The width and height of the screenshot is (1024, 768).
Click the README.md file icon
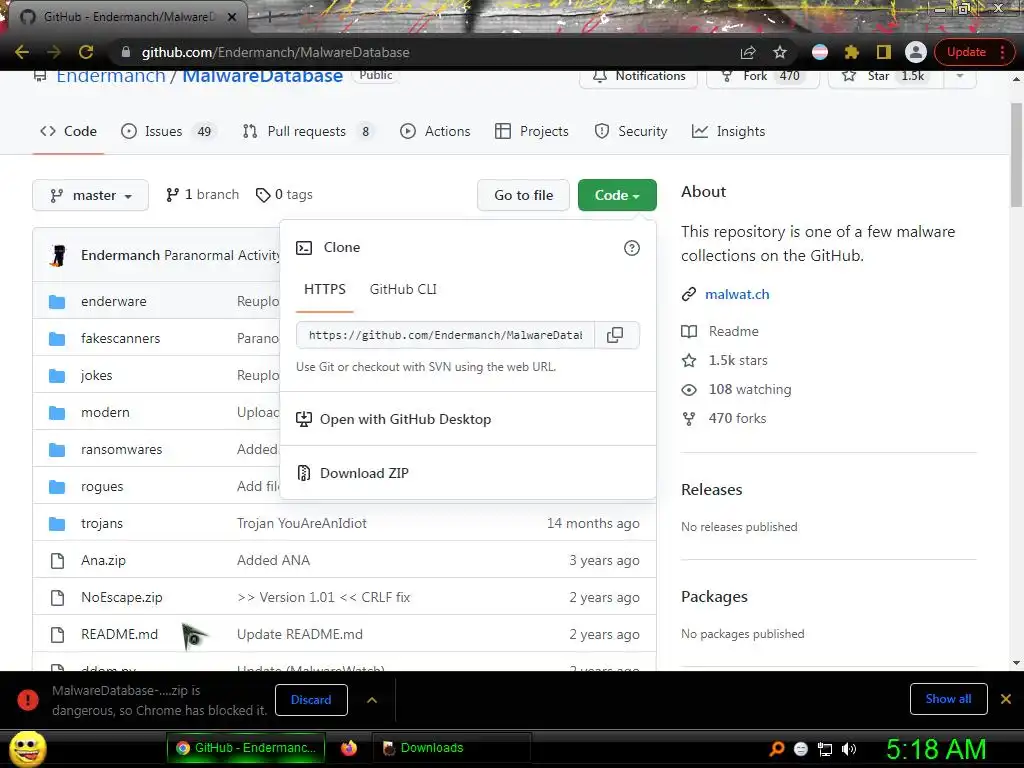[x=57, y=635]
